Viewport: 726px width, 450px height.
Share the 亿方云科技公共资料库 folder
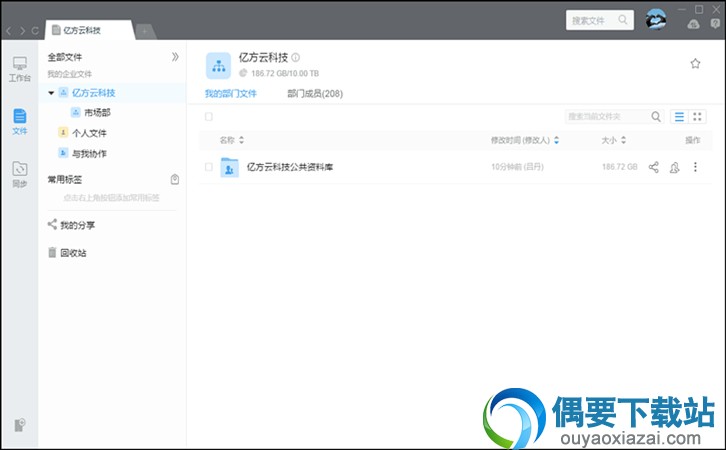point(653,167)
